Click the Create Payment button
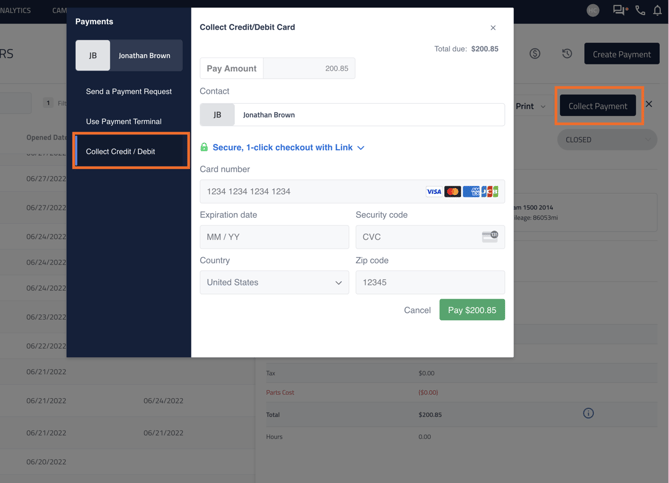 point(621,54)
